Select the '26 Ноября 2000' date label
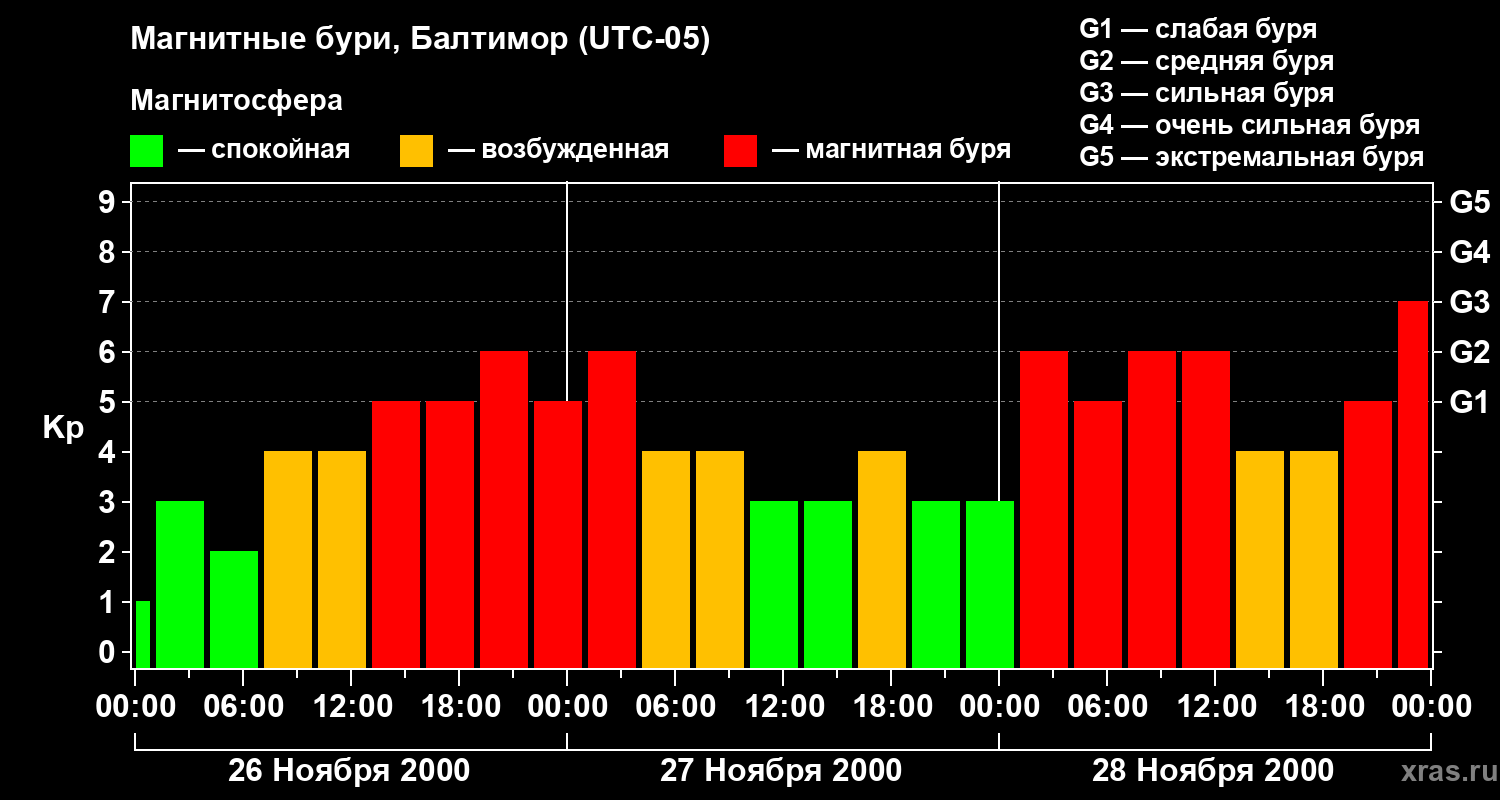The height and width of the screenshot is (800, 1500). point(349,771)
